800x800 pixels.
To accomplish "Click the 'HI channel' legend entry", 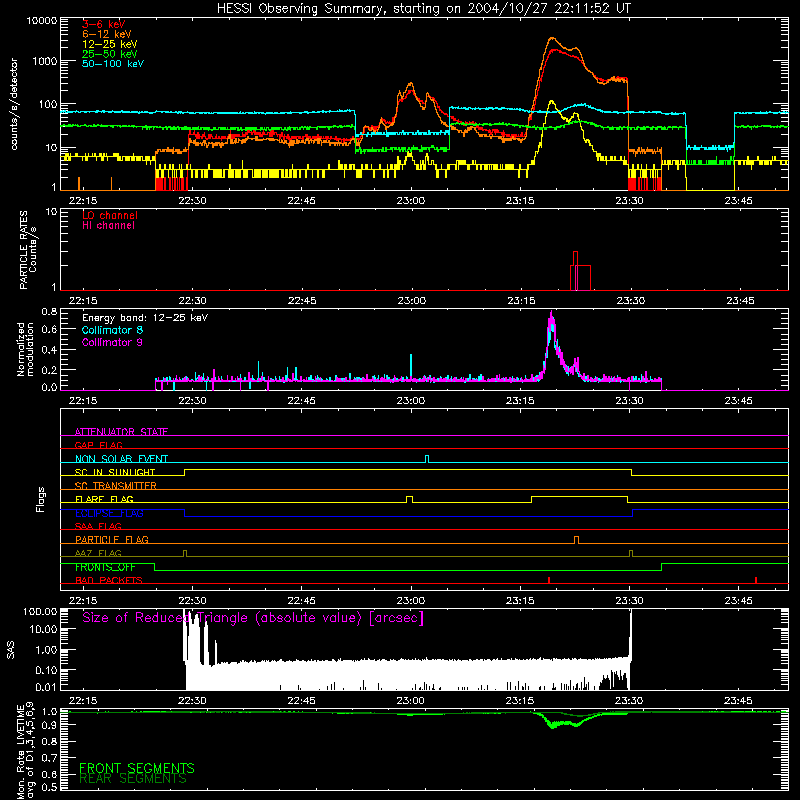I will tap(108, 225).
